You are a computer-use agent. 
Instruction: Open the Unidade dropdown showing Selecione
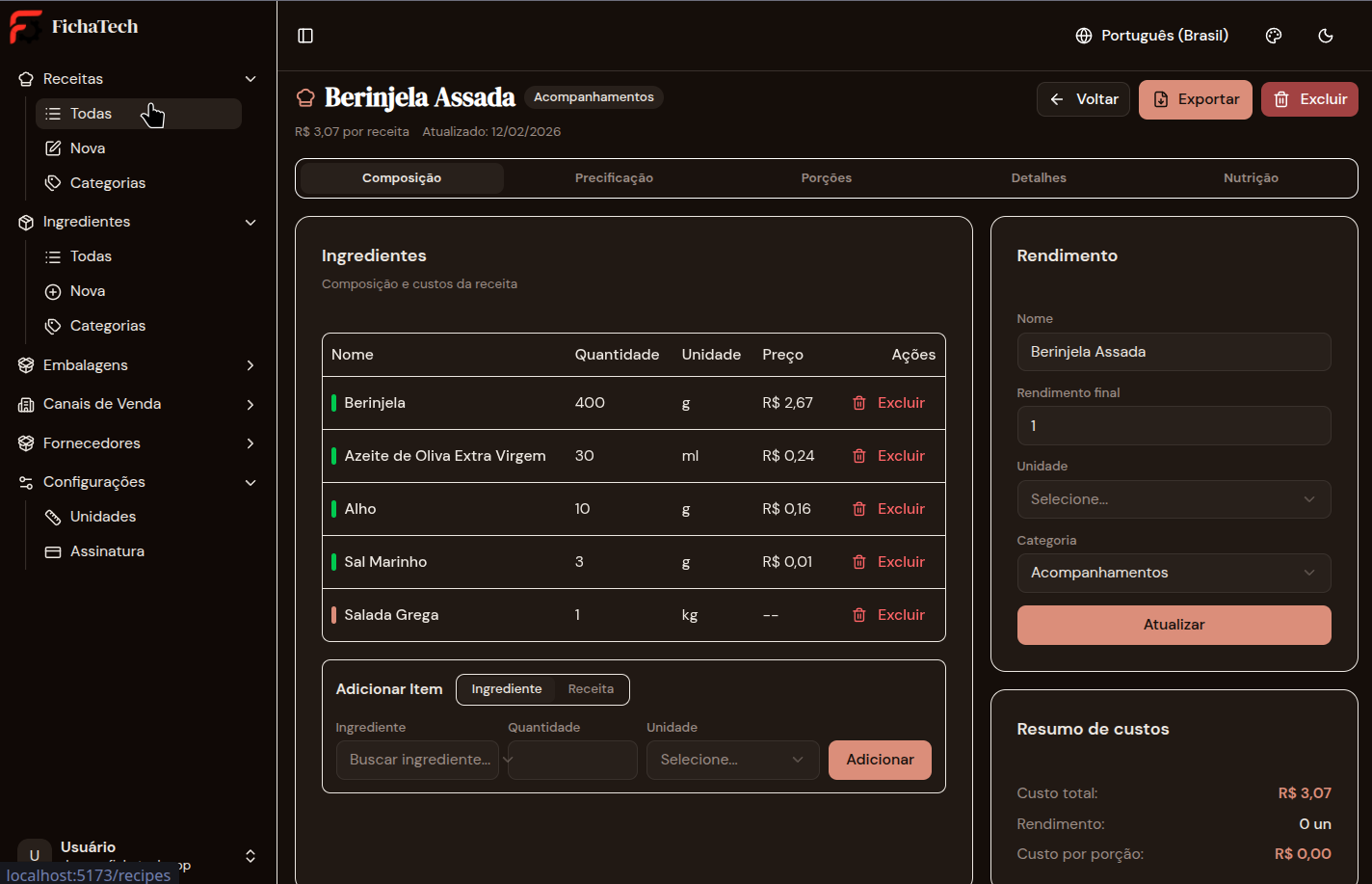tap(1174, 499)
